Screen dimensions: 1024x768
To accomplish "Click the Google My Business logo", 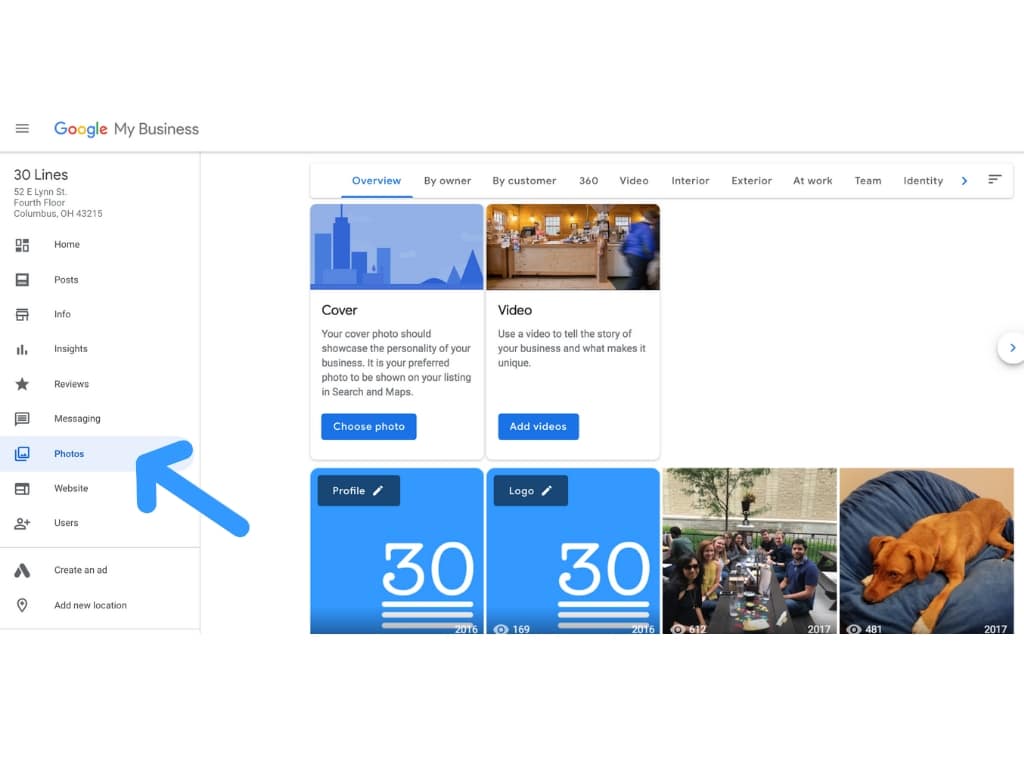I will 126,129.
